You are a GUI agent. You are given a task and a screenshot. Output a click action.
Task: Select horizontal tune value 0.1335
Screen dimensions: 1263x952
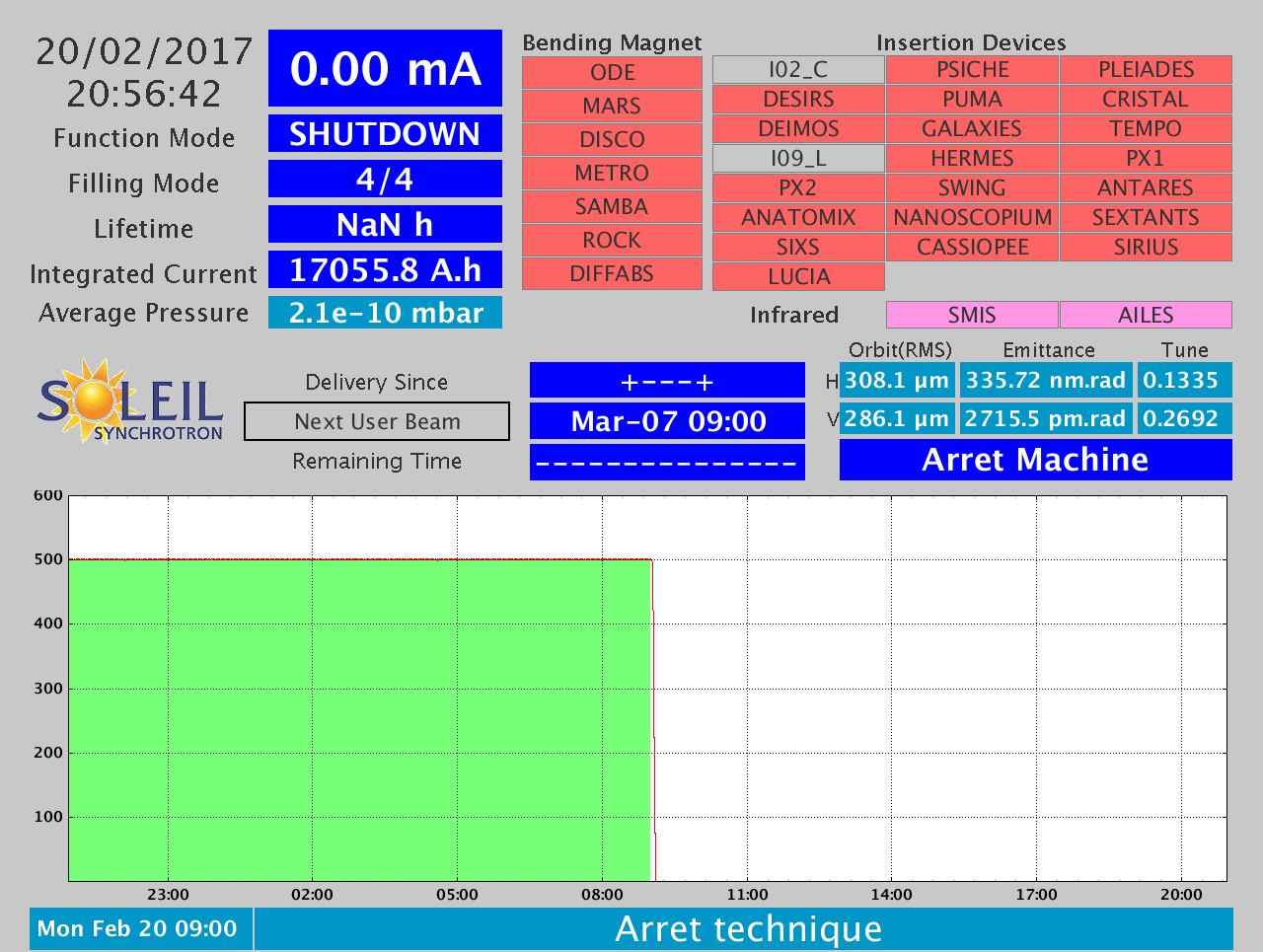click(x=1184, y=380)
